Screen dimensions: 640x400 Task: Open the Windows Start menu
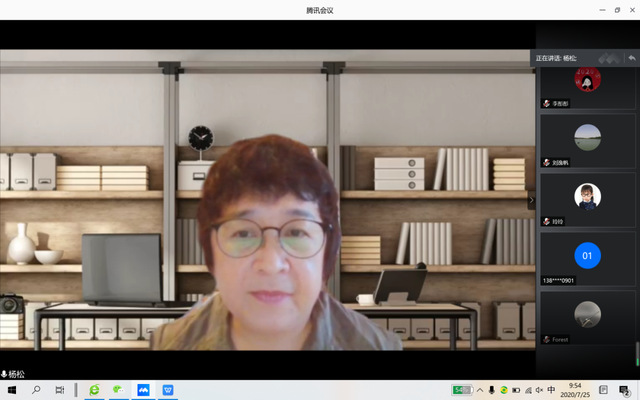(x=12, y=390)
